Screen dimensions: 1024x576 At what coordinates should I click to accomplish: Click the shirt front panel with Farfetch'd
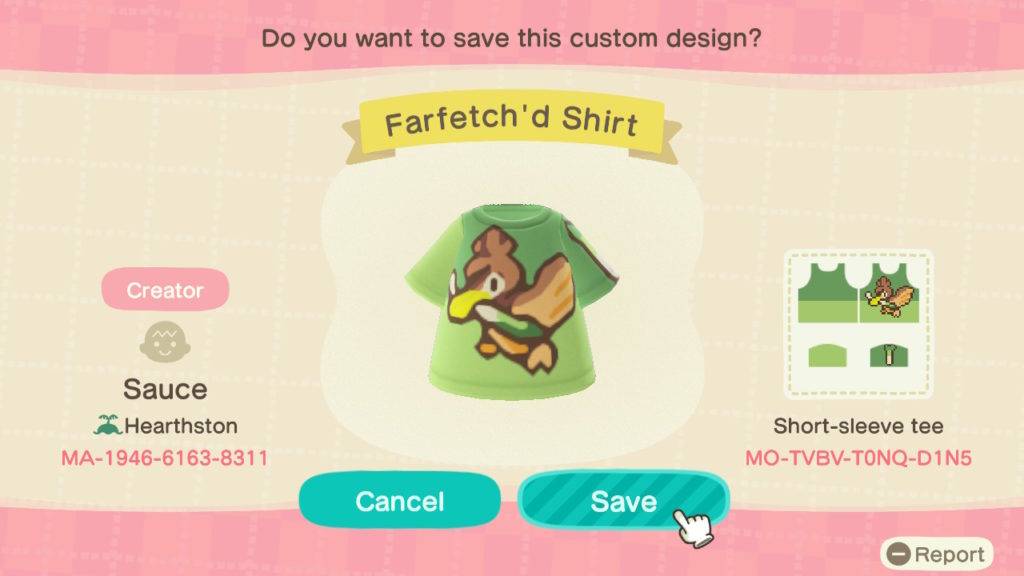[x=889, y=293]
